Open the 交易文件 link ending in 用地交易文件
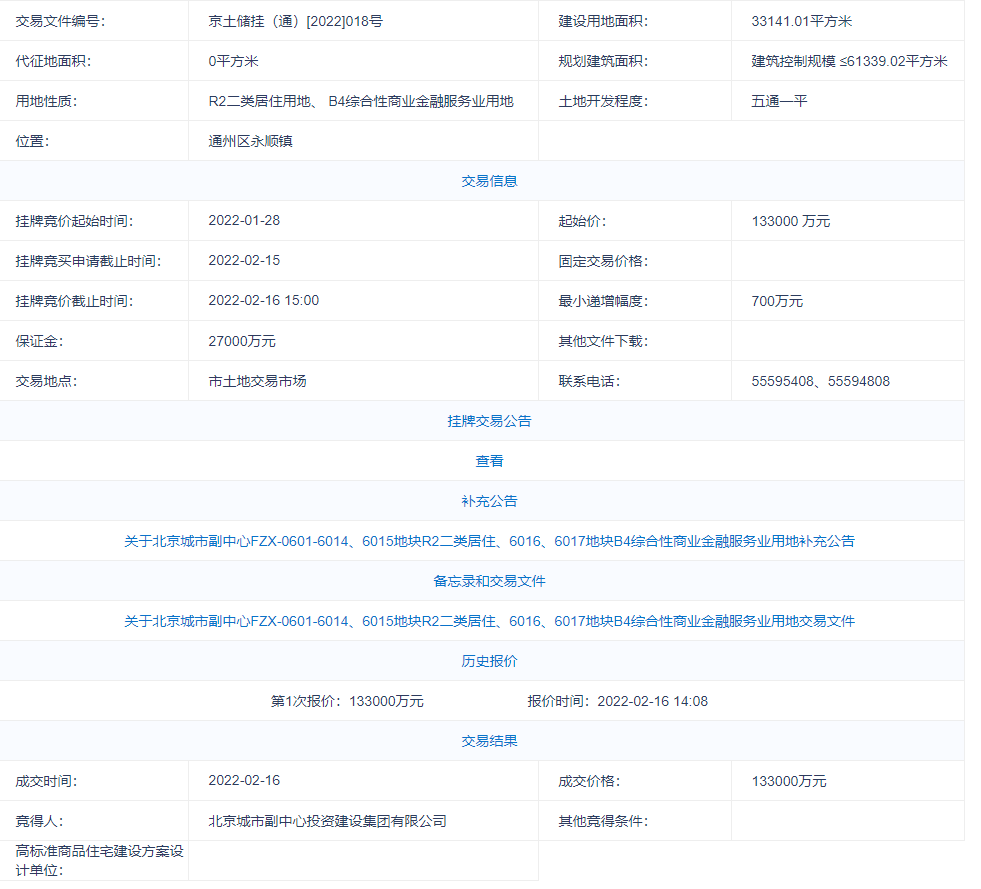The image size is (981, 889). click(489, 621)
